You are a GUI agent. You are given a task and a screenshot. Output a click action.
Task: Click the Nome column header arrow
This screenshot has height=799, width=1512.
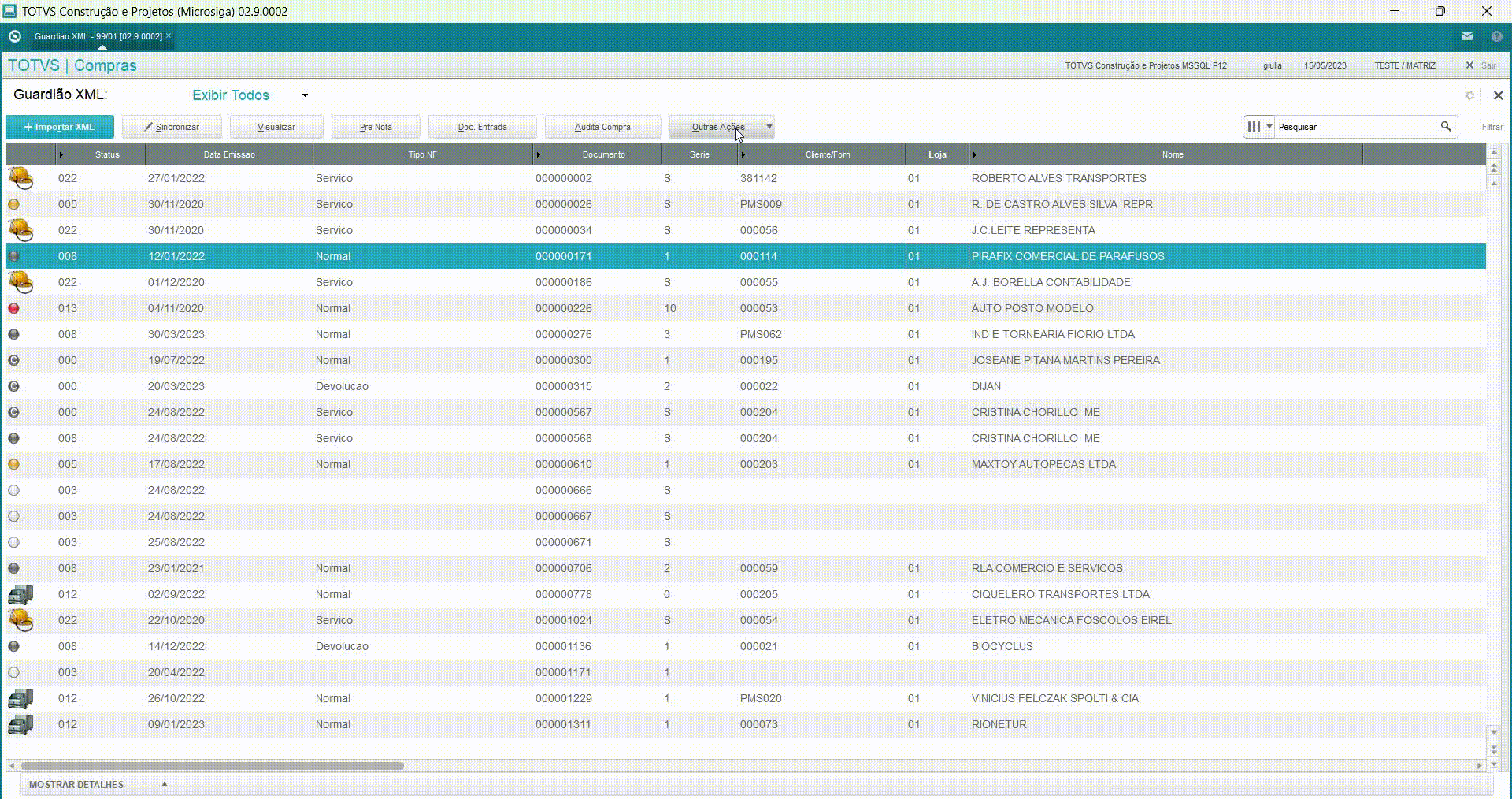click(x=974, y=154)
